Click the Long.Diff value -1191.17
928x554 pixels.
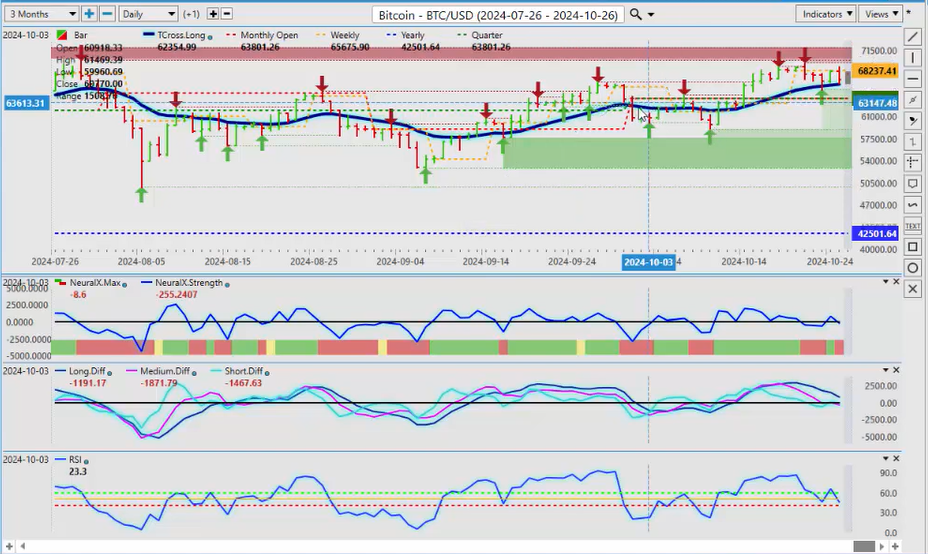88,383
